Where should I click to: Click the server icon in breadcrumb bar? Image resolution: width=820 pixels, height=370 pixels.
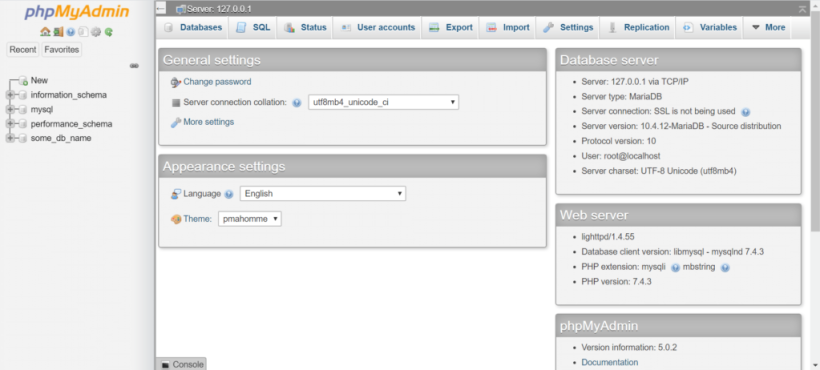(x=181, y=9)
